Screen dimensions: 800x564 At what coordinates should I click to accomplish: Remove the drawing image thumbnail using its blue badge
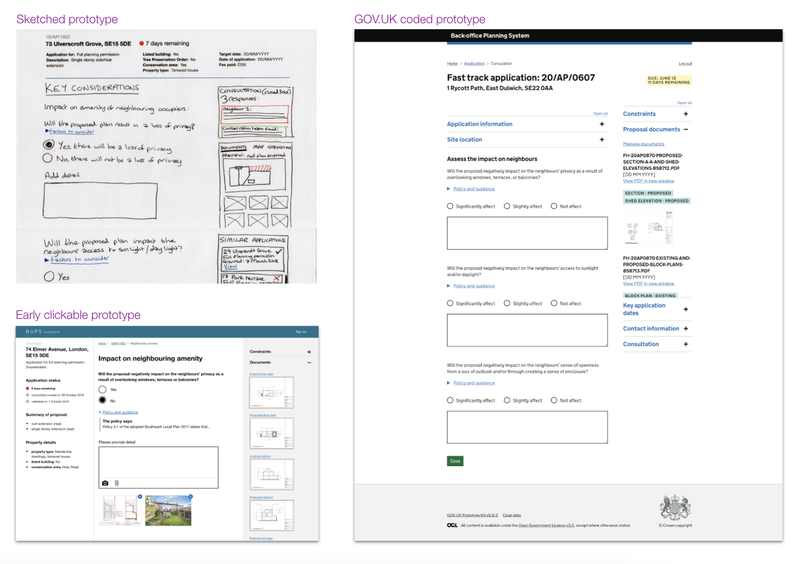140,496
